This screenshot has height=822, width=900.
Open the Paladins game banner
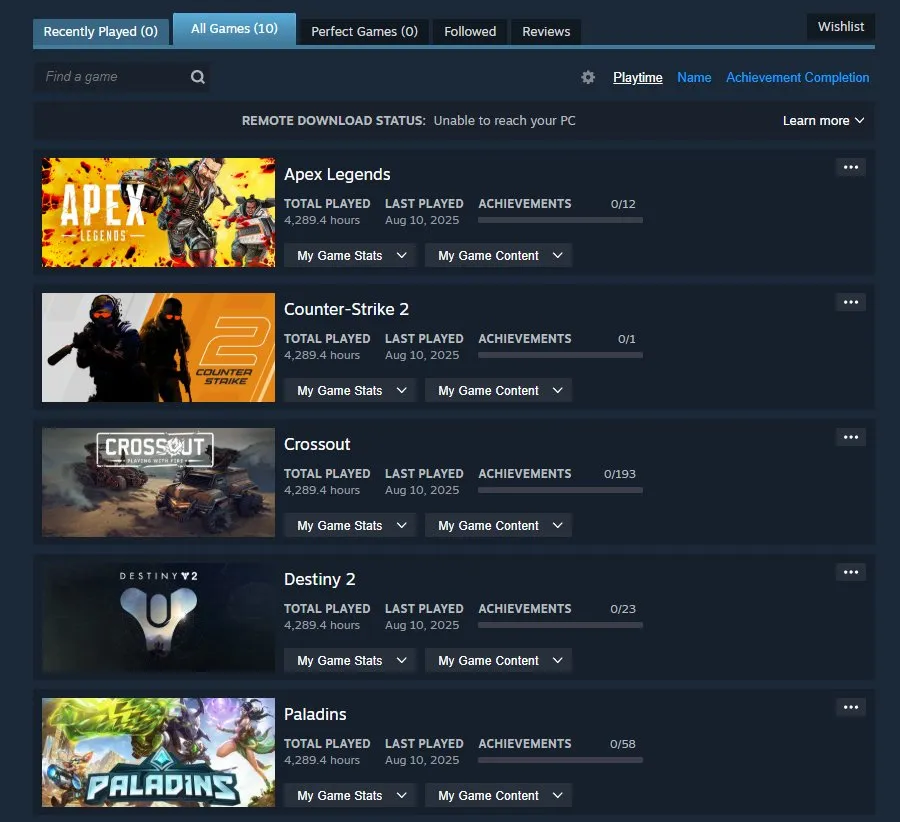[x=158, y=753]
